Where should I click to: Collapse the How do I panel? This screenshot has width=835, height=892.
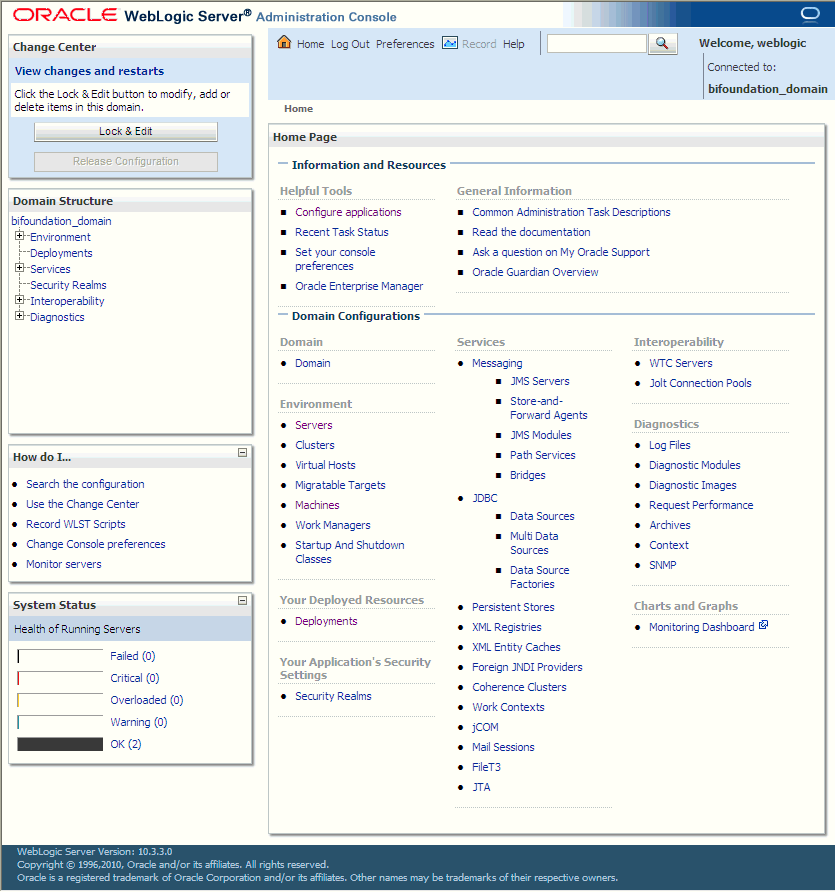tap(242, 453)
